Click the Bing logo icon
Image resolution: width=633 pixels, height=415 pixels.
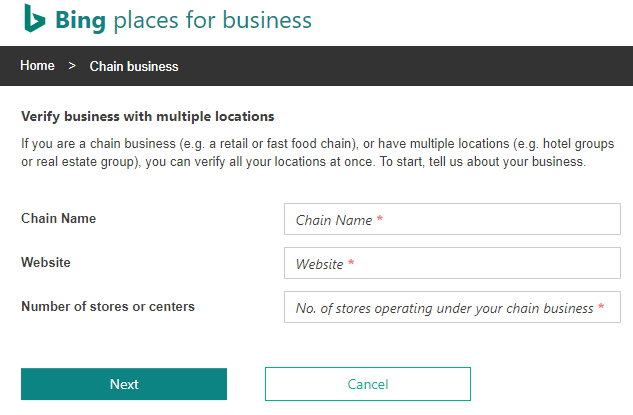point(35,20)
